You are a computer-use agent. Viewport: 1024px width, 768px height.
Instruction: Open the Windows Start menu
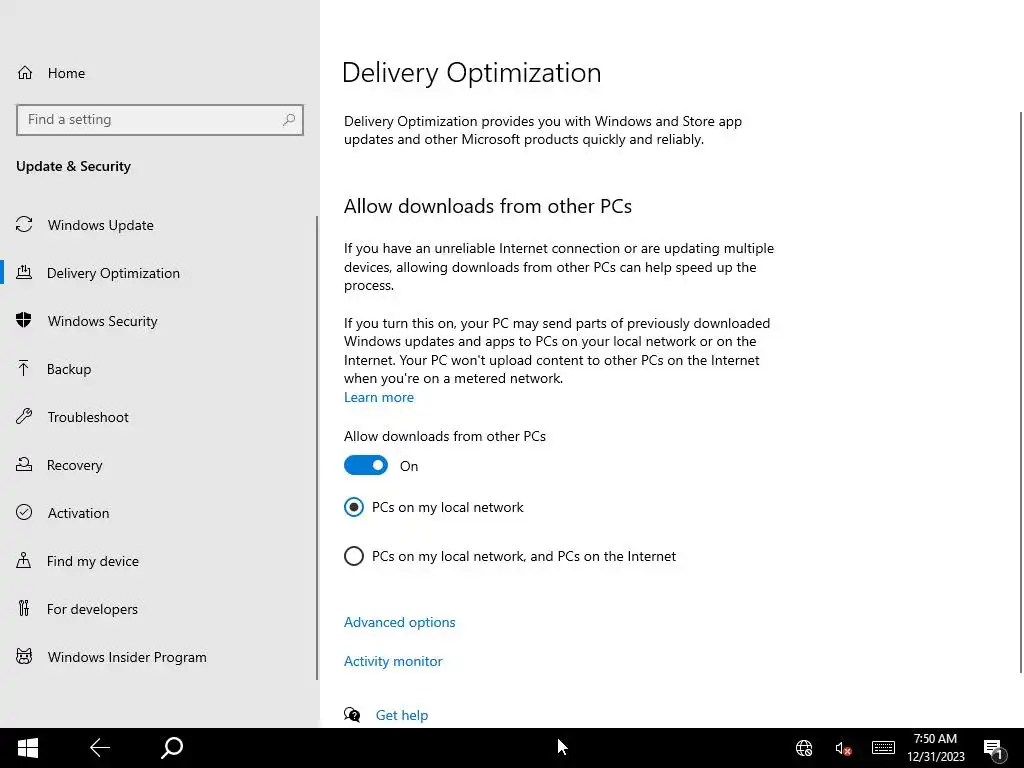tap(27, 748)
